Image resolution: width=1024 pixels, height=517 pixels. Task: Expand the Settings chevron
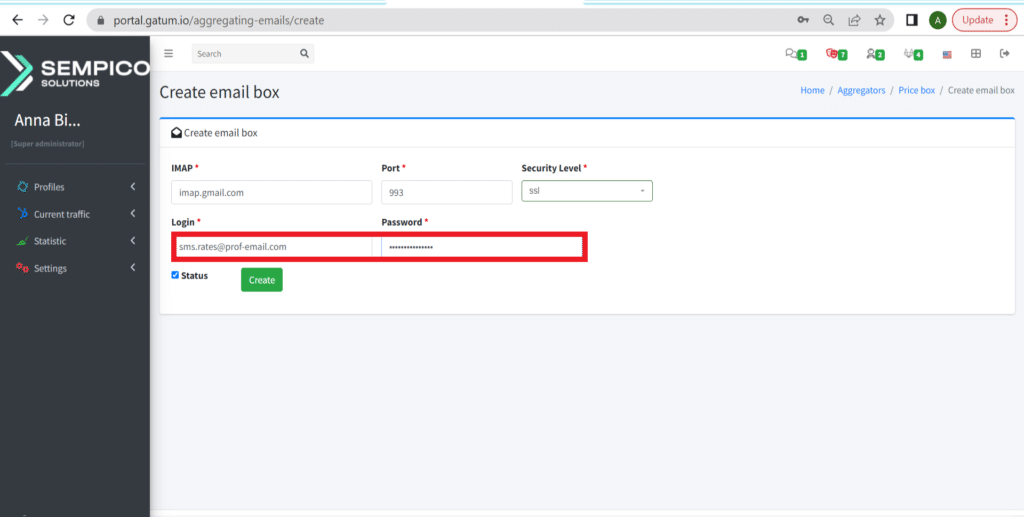tap(133, 268)
